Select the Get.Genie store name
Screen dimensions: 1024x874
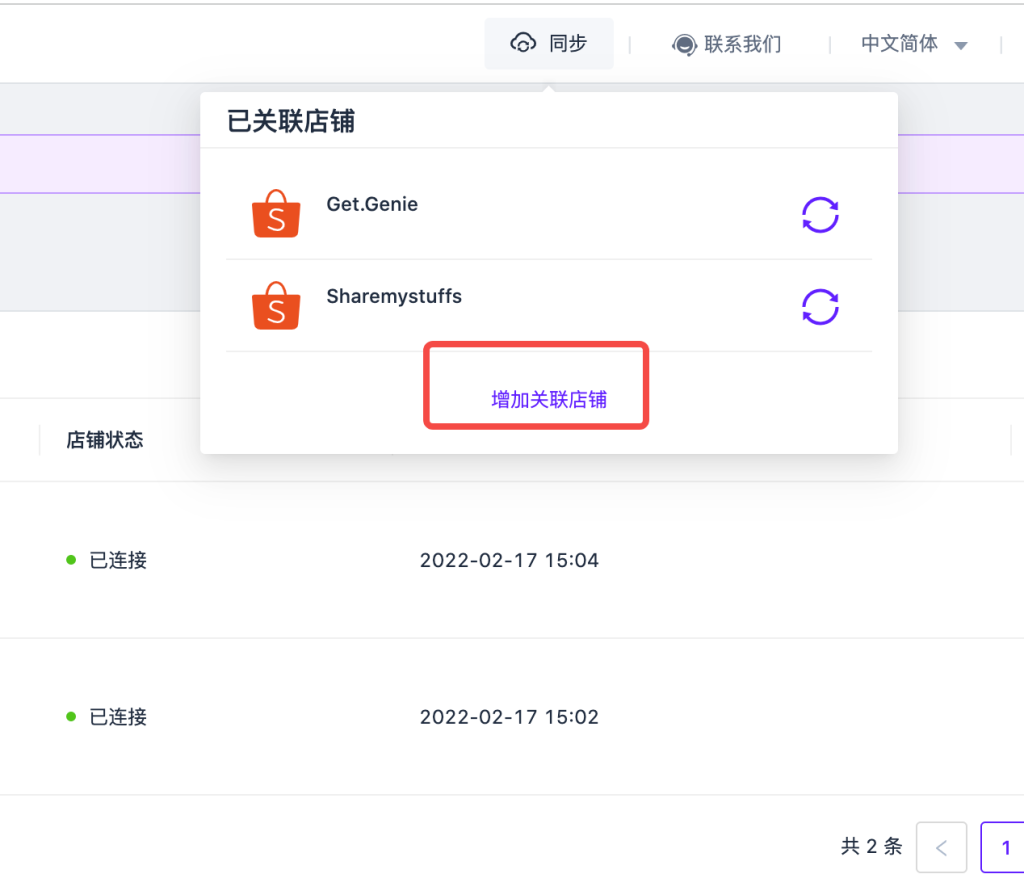click(372, 204)
